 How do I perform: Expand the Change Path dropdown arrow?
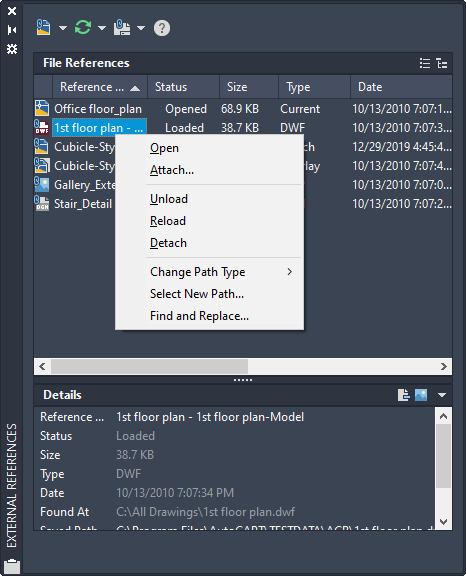point(141,28)
